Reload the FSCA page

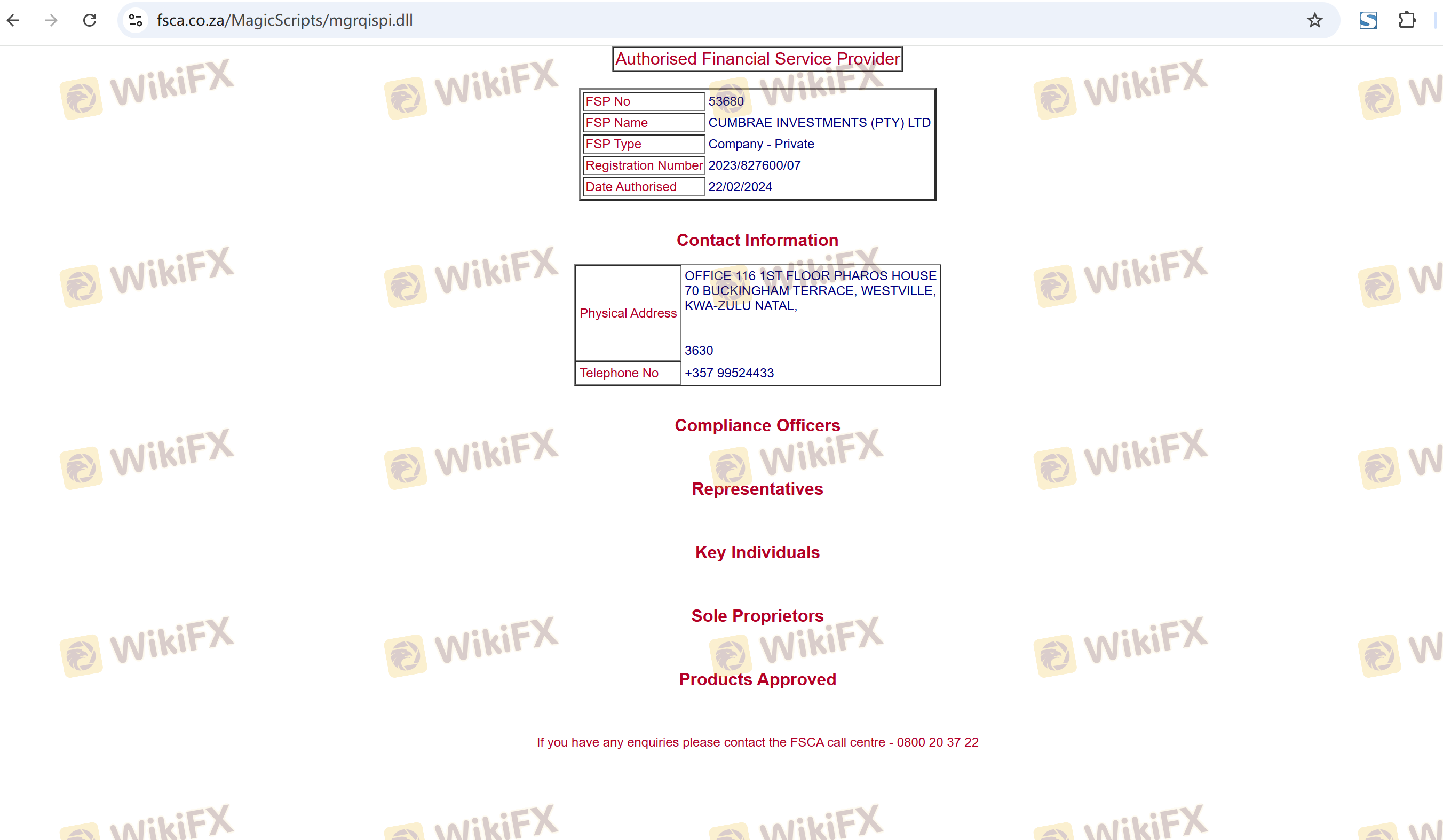[90, 21]
